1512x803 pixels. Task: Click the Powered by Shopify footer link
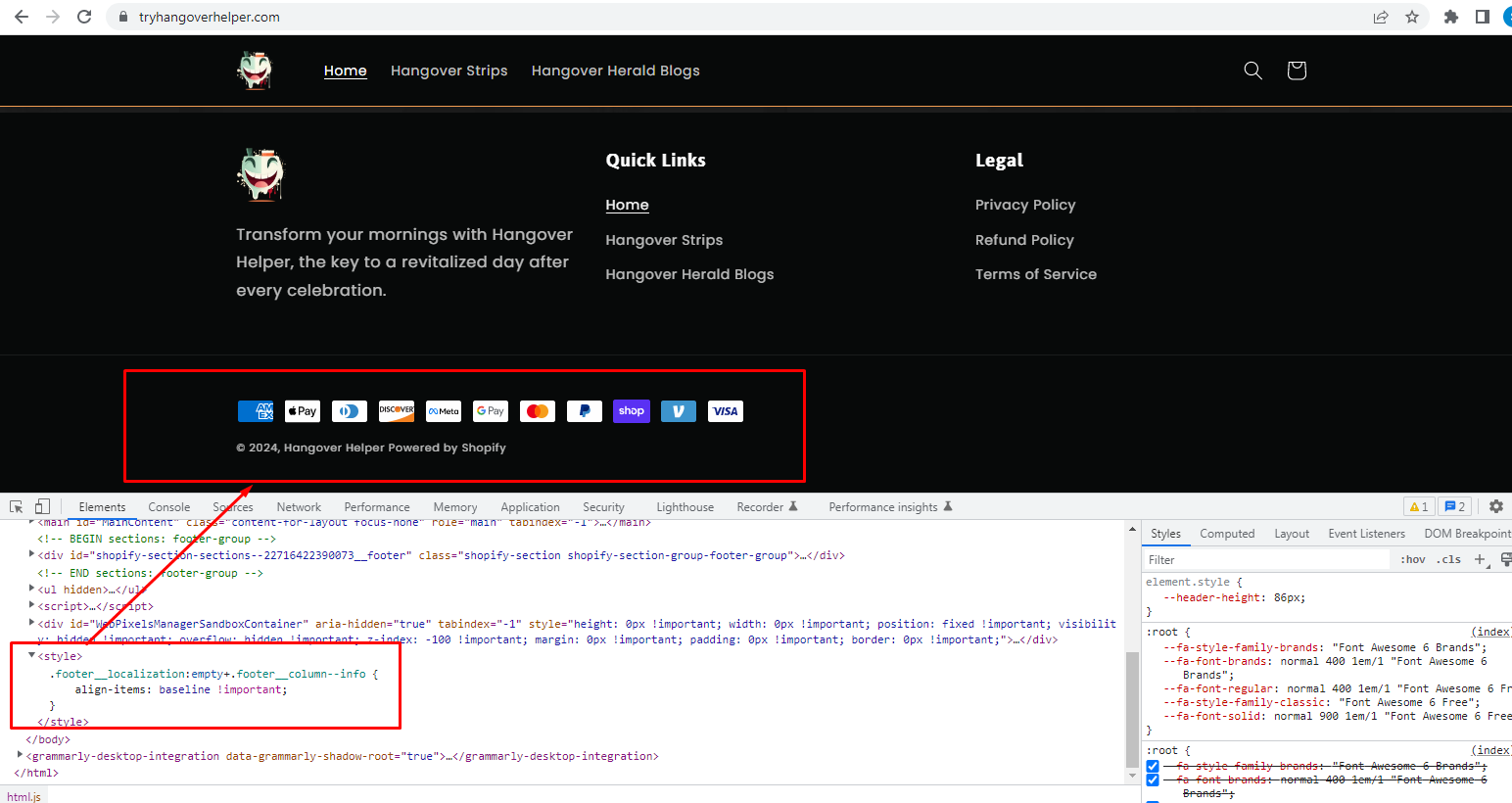tap(448, 448)
